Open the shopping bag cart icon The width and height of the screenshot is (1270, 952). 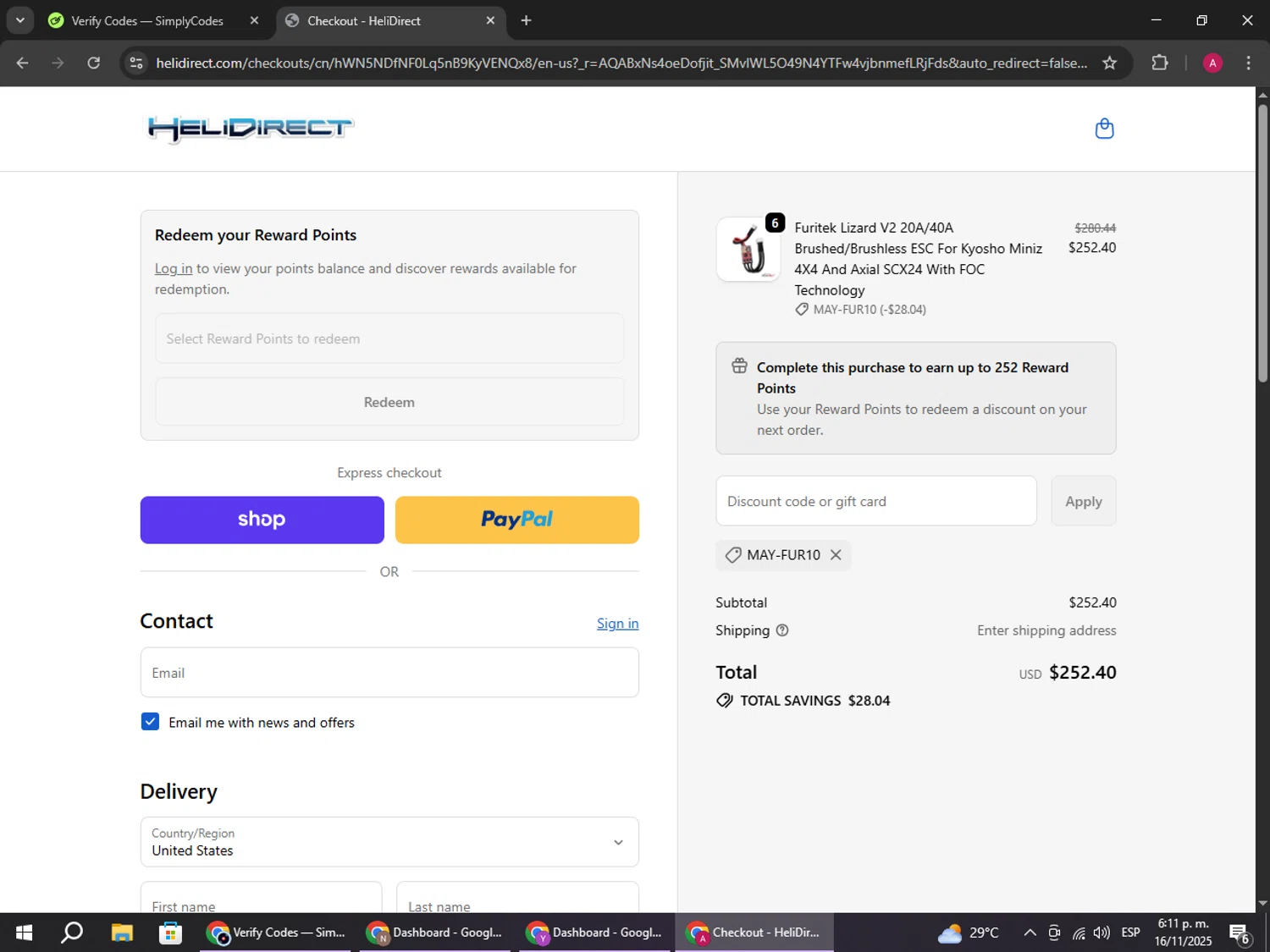pos(1104,129)
